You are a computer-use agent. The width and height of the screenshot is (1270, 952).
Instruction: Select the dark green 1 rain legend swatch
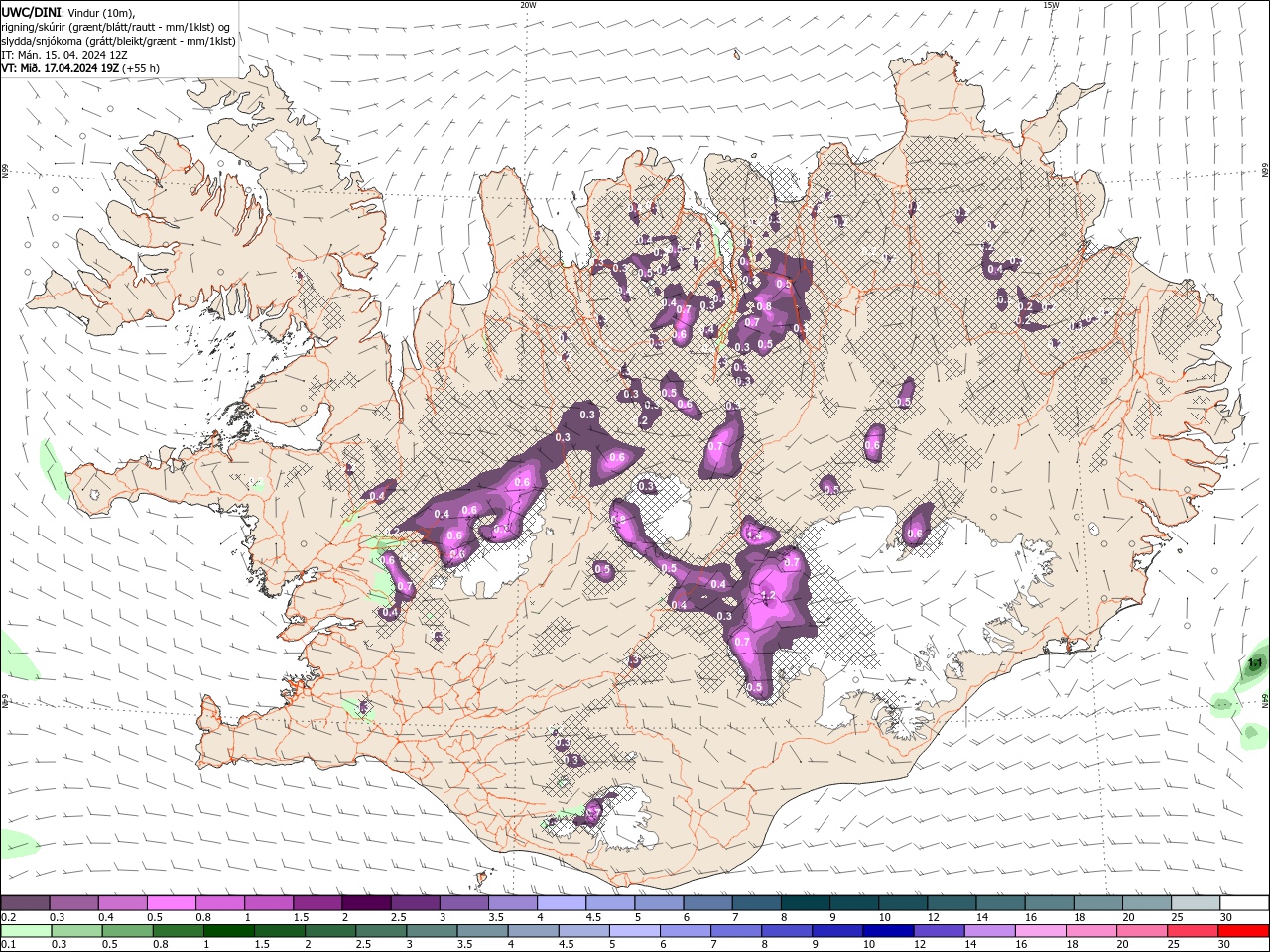(x=228, y=930)
